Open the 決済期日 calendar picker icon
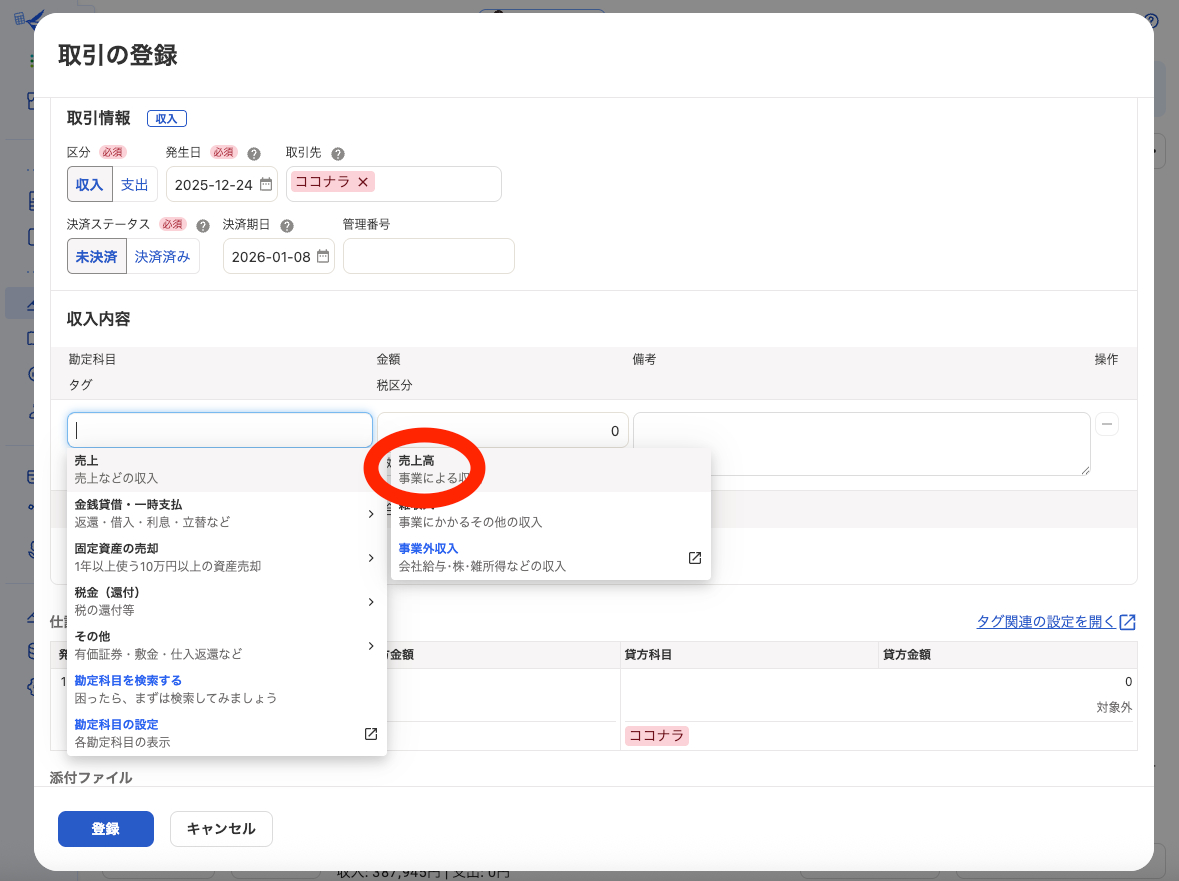 323,257
